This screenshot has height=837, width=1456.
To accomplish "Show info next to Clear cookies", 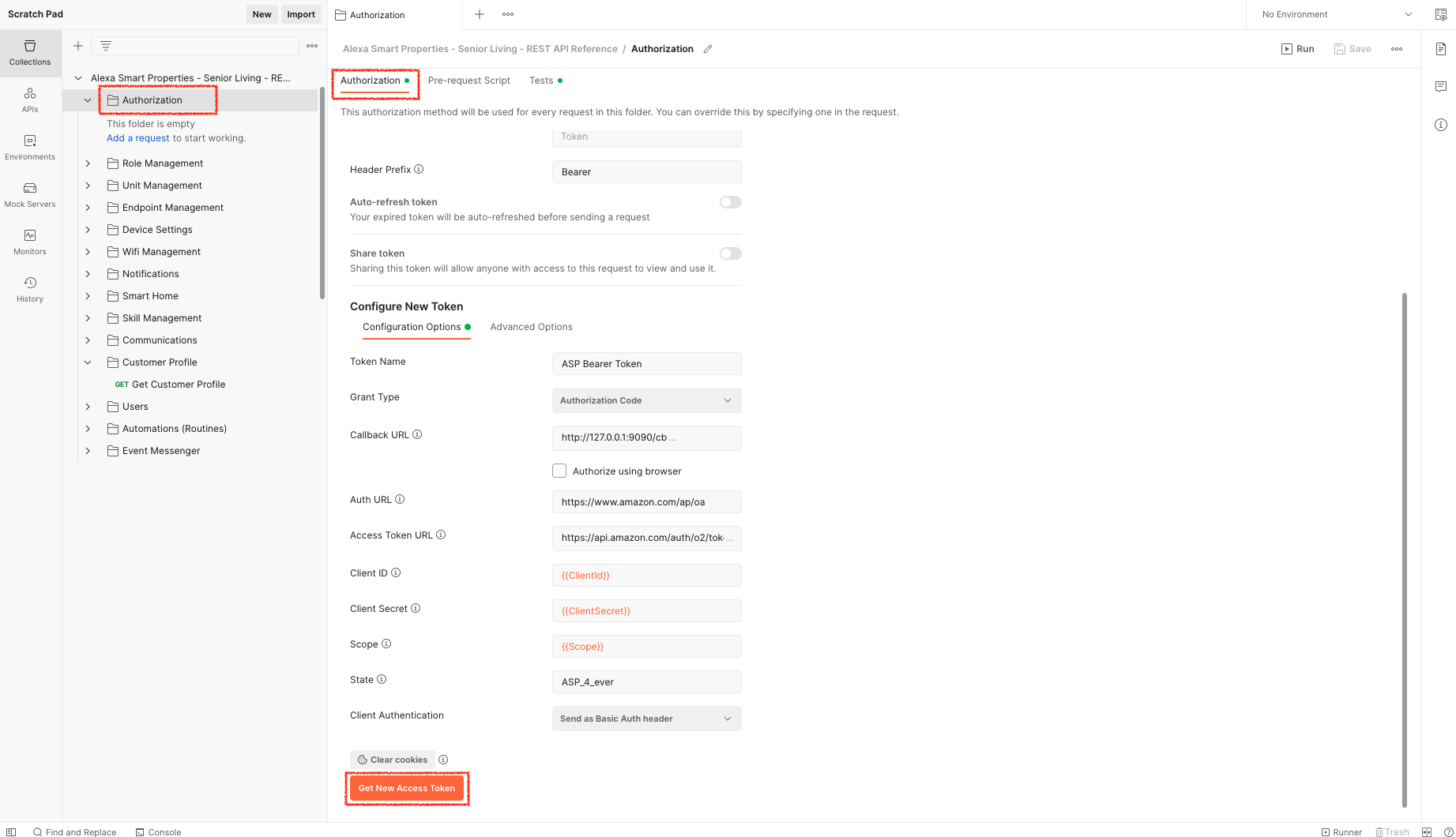I will [x=443, y=760].
